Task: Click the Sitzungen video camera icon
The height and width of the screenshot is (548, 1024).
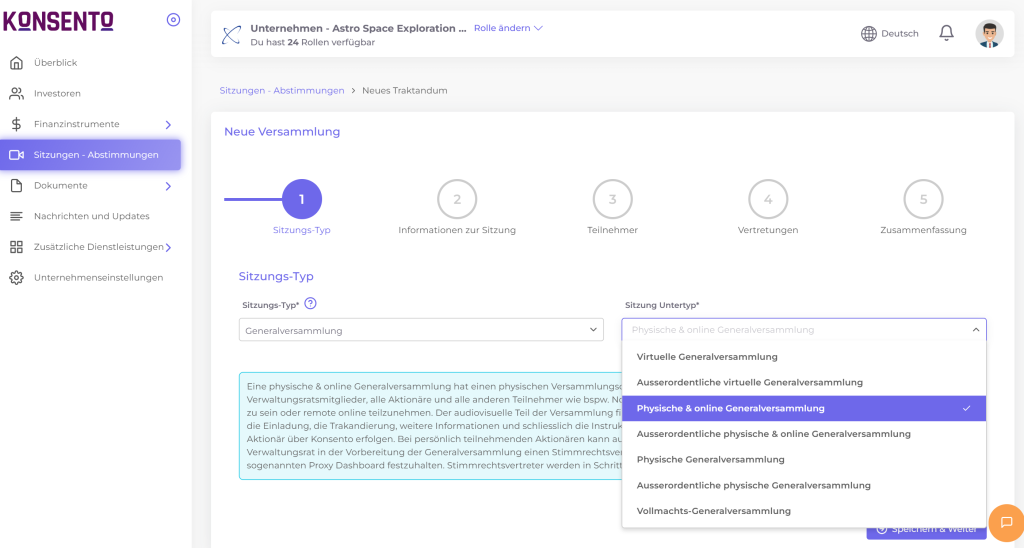Action: 16,155
